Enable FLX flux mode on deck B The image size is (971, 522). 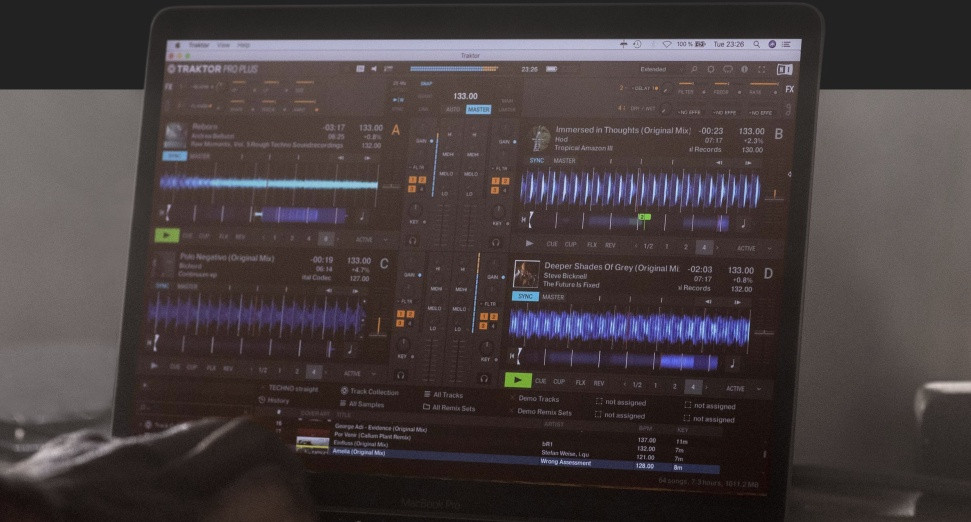[591, 245]
